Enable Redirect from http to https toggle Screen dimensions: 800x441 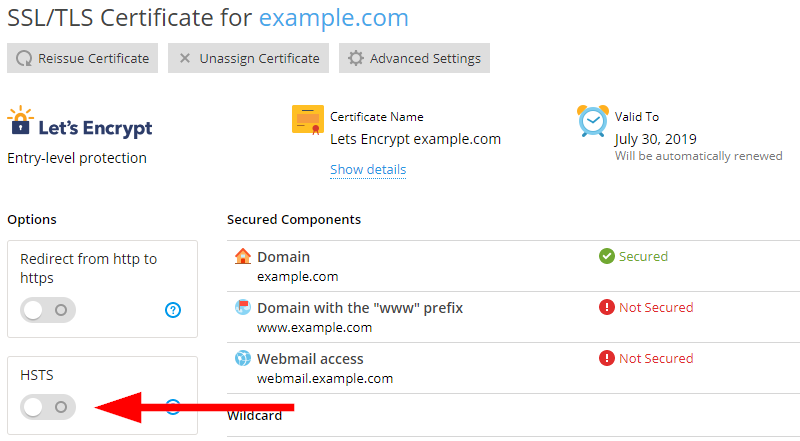click(48, 310)
